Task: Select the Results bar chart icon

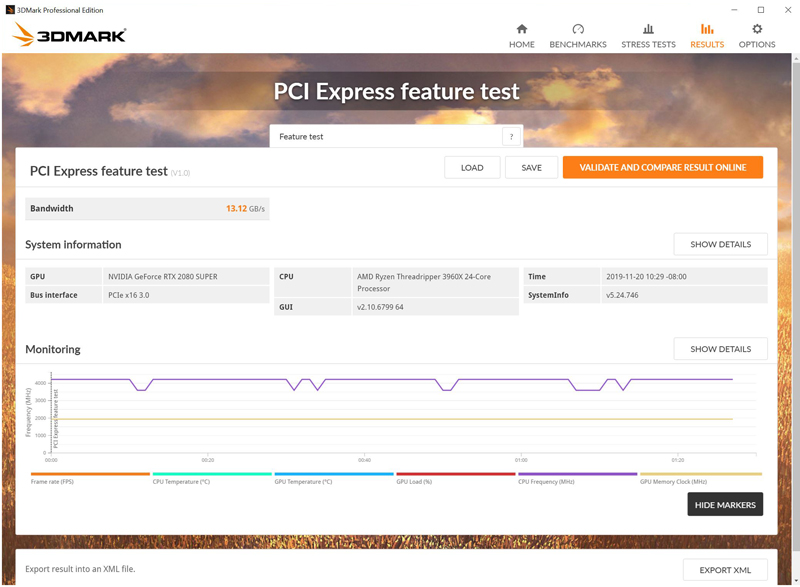Action: click(707, 29)
